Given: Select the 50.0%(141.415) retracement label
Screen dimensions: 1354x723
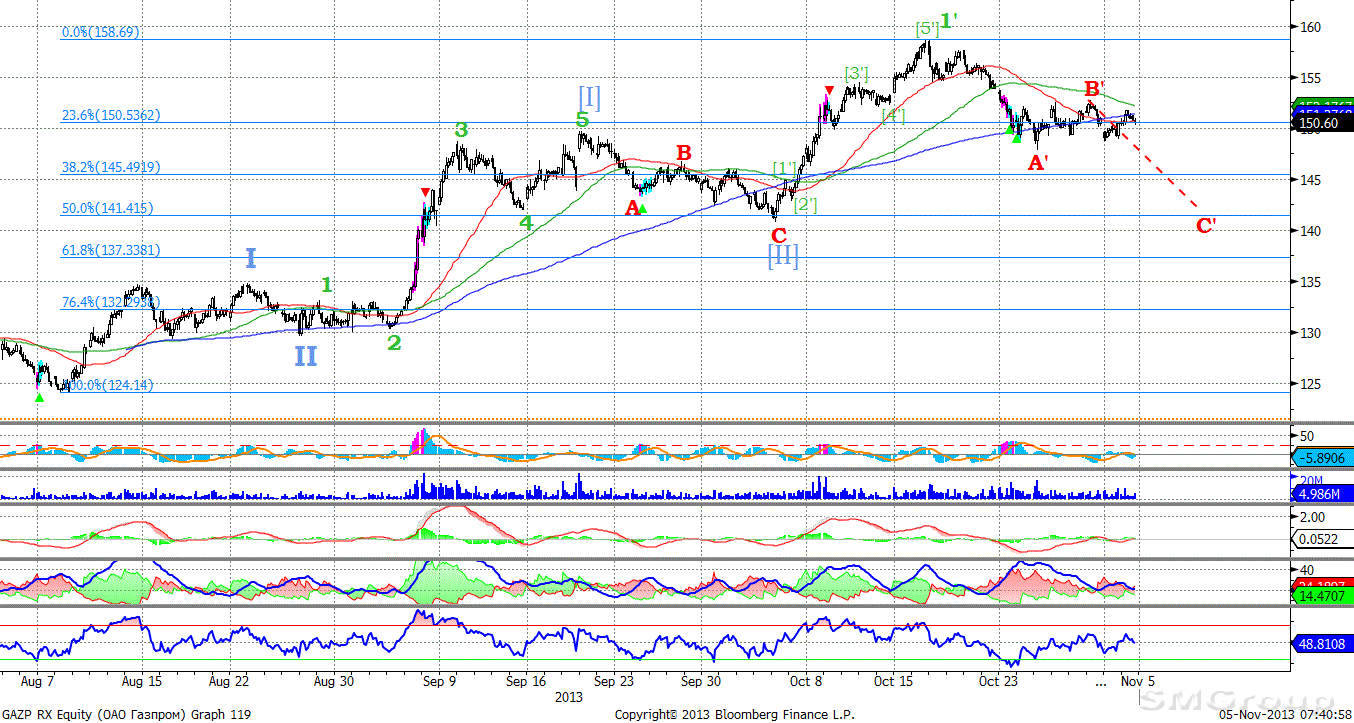Looking at the screenshot, I should [107, 208].
